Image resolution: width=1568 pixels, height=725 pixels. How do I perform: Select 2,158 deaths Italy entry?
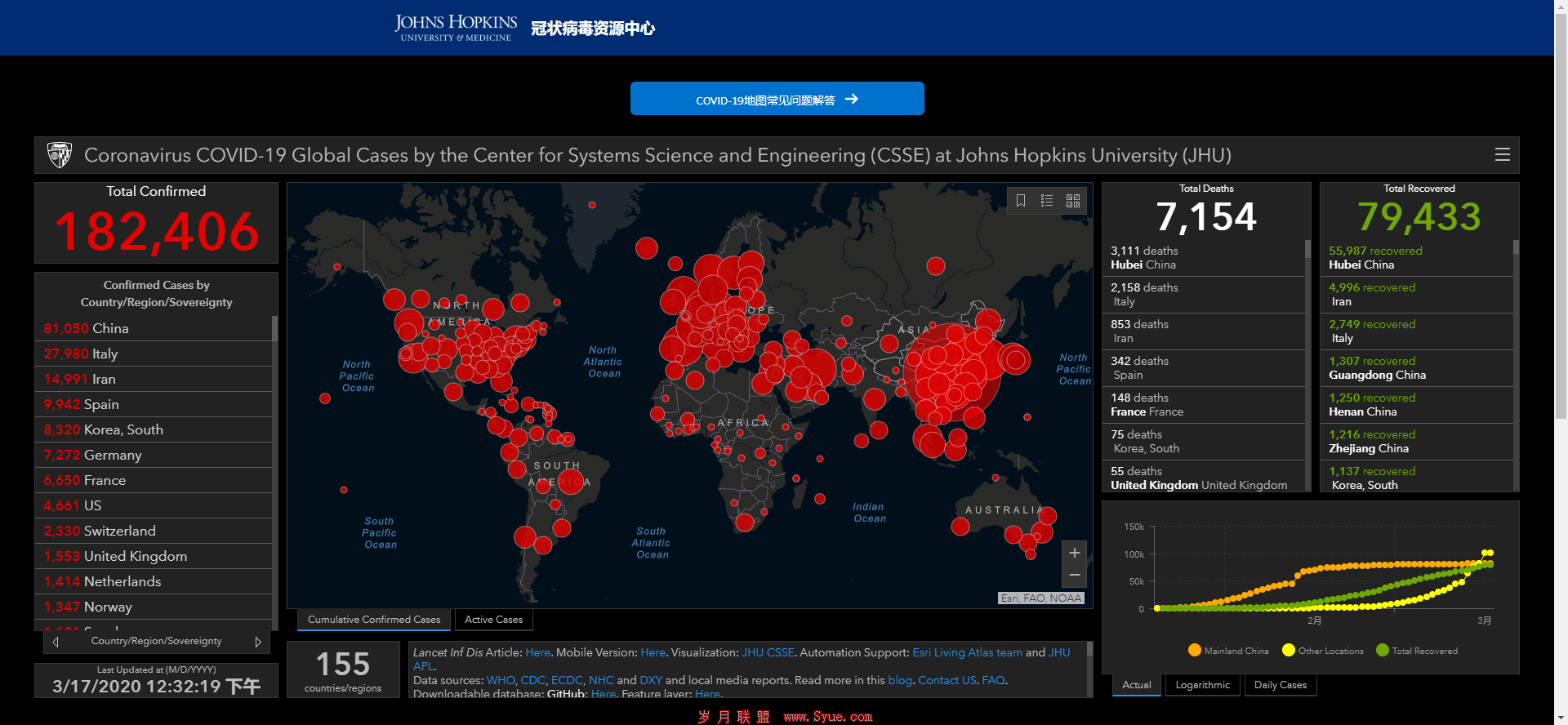click(x=1203, y=295)
